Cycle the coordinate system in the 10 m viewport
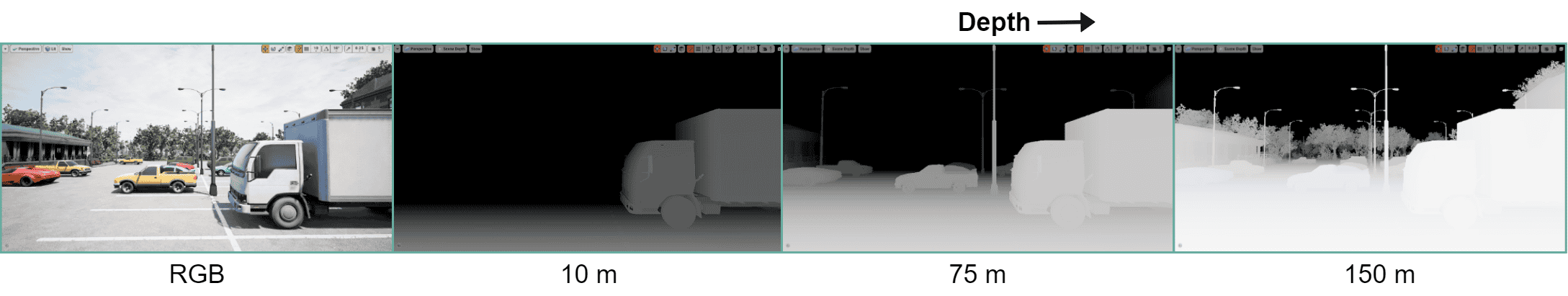Viewport: 1568px width, 296px height. (x=681, y=49)
